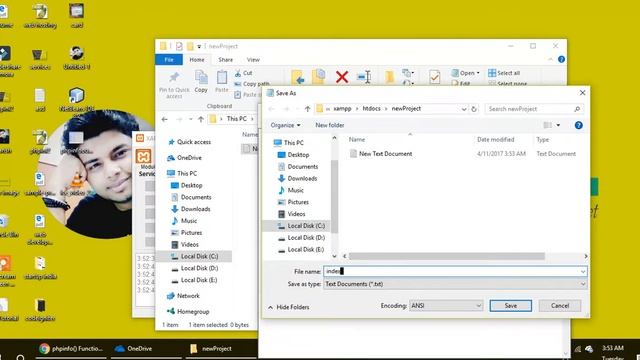Viewport: 640px width, 360px height.
Task: Click back arrow in Explorer window
Action: 164,119
